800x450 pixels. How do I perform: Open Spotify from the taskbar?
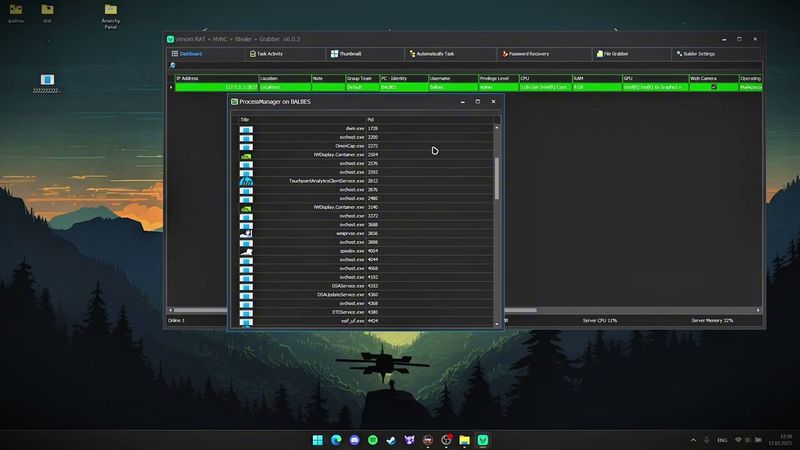pos(372,440)
